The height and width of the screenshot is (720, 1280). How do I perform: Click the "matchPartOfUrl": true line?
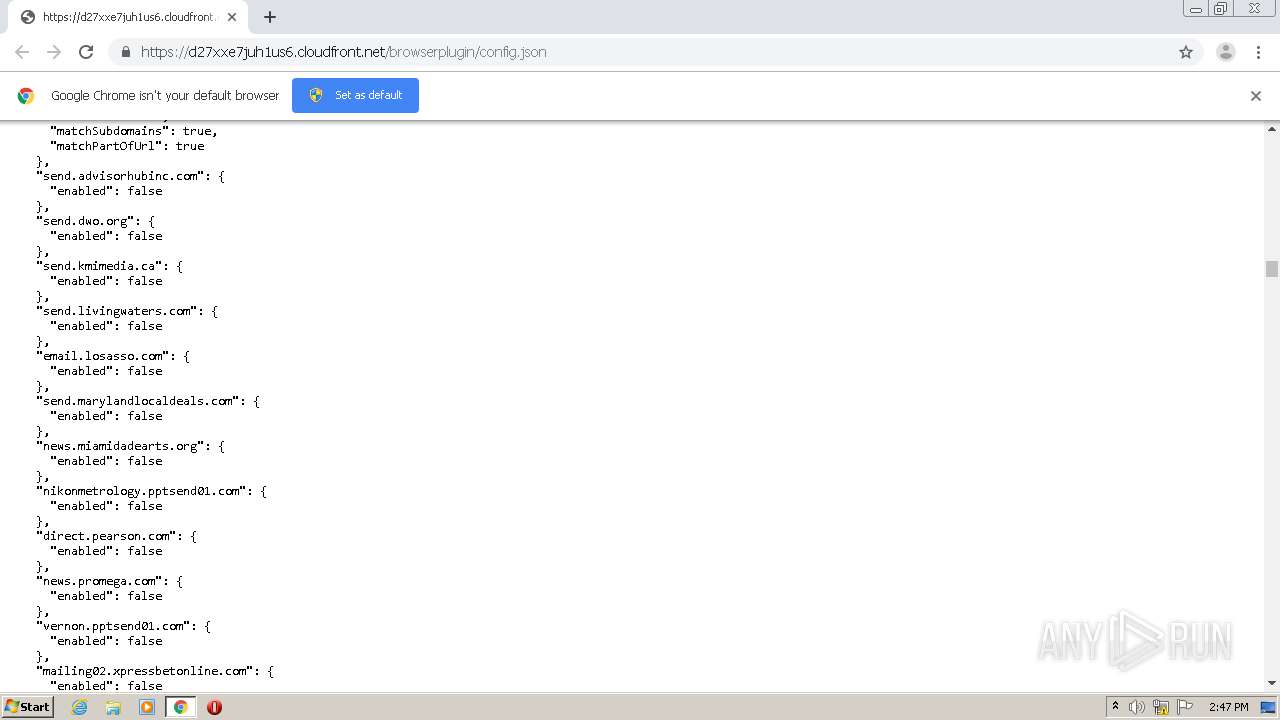pyautogui.click(x=127, y=146)
